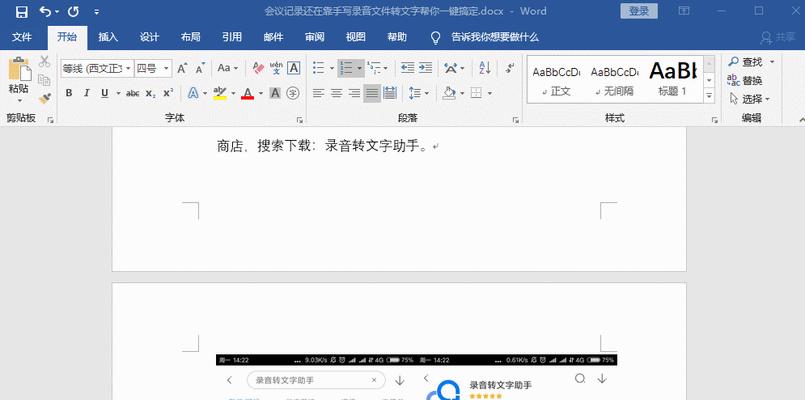
Task: Undo the last action
Action: click(46, 11)
